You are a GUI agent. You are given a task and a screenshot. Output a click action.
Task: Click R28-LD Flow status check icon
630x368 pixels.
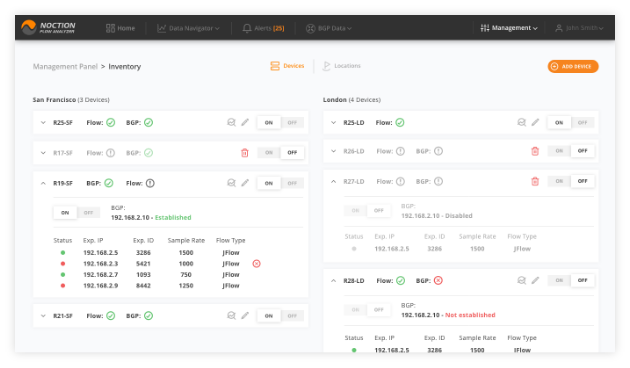401,280
